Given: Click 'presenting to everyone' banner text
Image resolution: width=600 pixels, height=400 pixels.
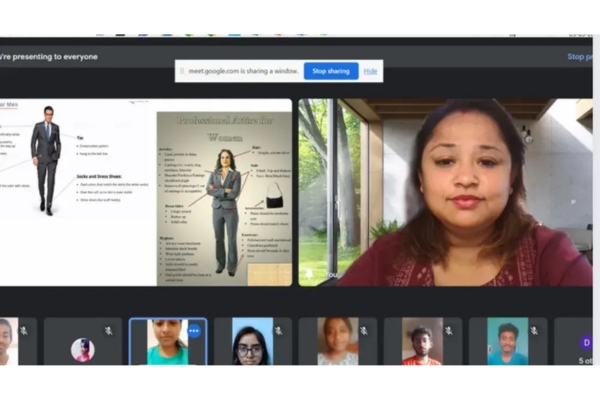Looking at the screenshot, I should pyautogui.click(x=50, y=57).
